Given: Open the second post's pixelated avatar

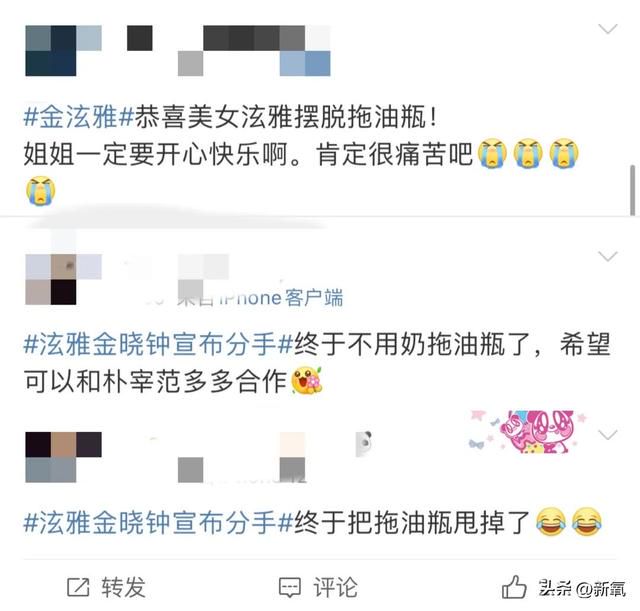Looking at the screenshot, I should (63, 279).
